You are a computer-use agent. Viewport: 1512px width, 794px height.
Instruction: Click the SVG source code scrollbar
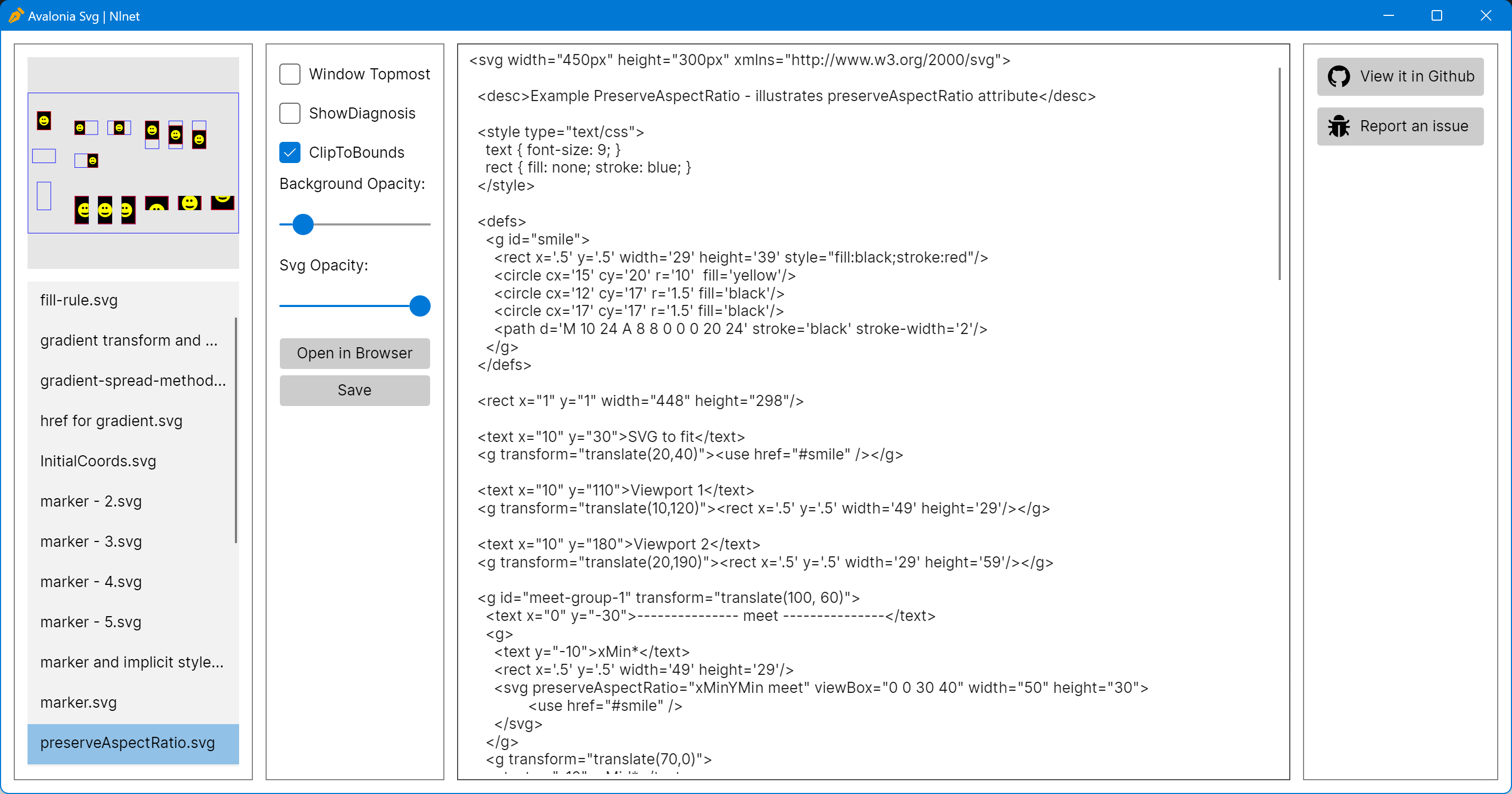tap(1279, 174)
